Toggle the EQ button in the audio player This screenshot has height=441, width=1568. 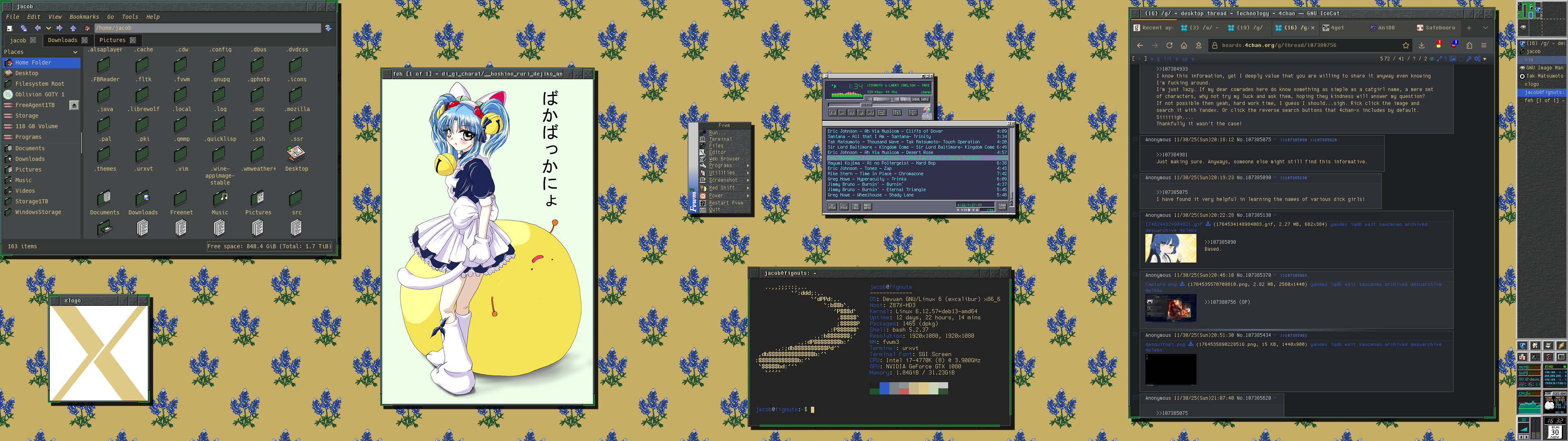[916, 99]
